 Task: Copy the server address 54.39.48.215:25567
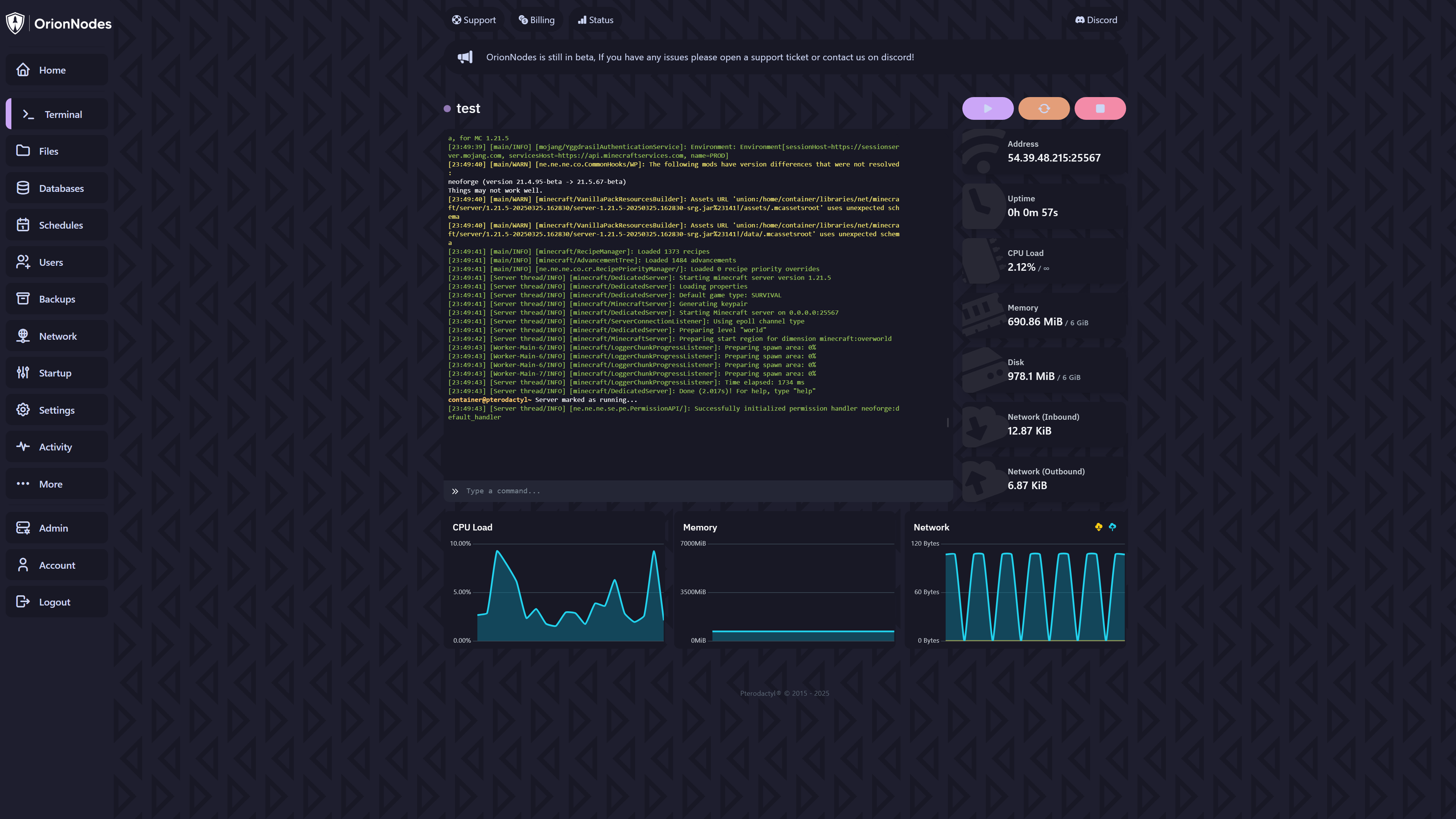1054,158
